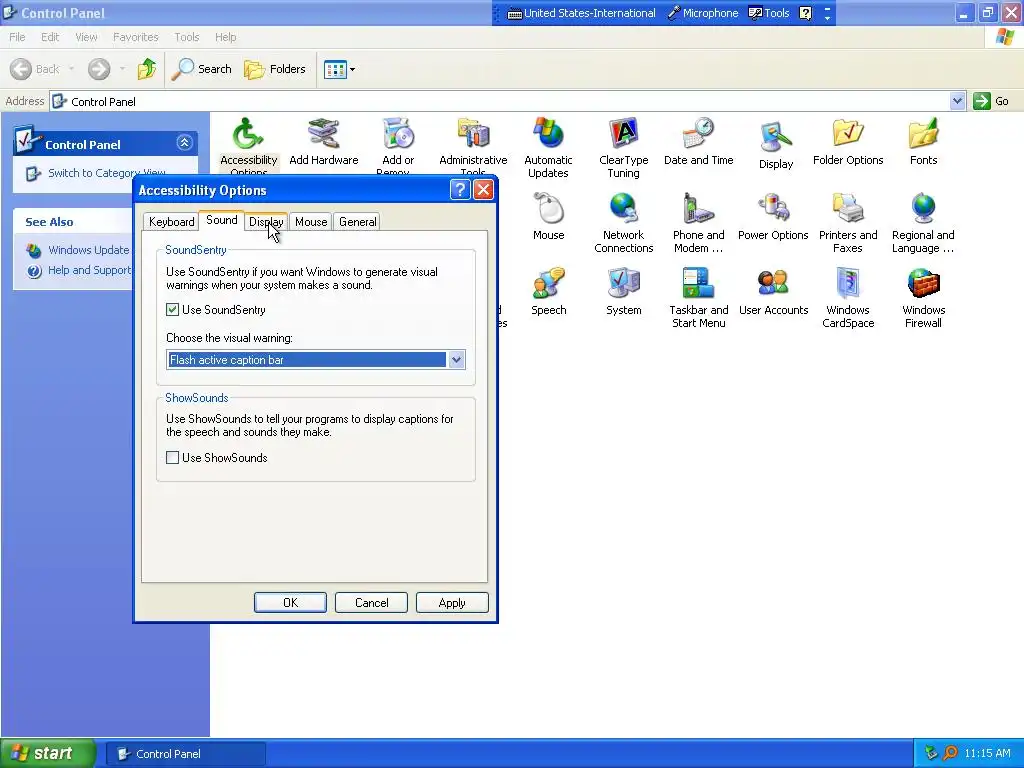Collapse the Control Panel sidebar section
This screenshot has width=1024, height=768.
point(184,142)
